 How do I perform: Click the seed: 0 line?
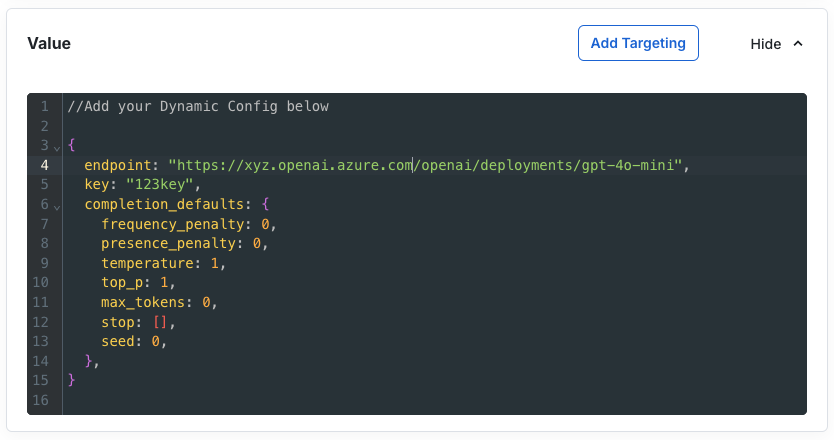click(x=134, y=341)
